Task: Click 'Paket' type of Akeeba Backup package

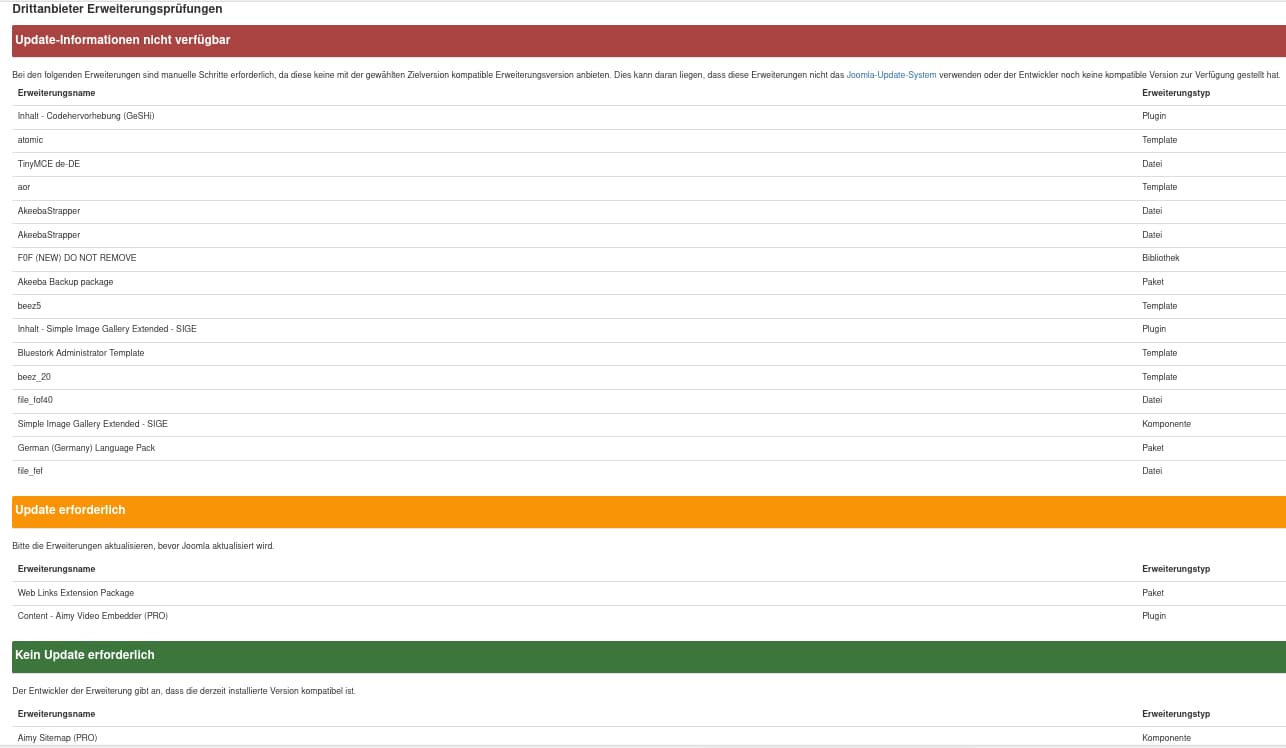Action: (x=1153, y=282)
